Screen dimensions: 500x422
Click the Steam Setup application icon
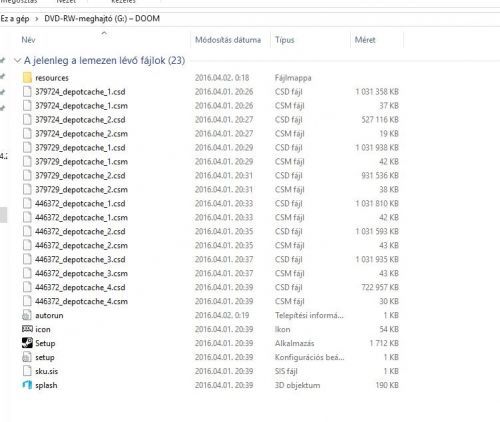tap(27, 343)
